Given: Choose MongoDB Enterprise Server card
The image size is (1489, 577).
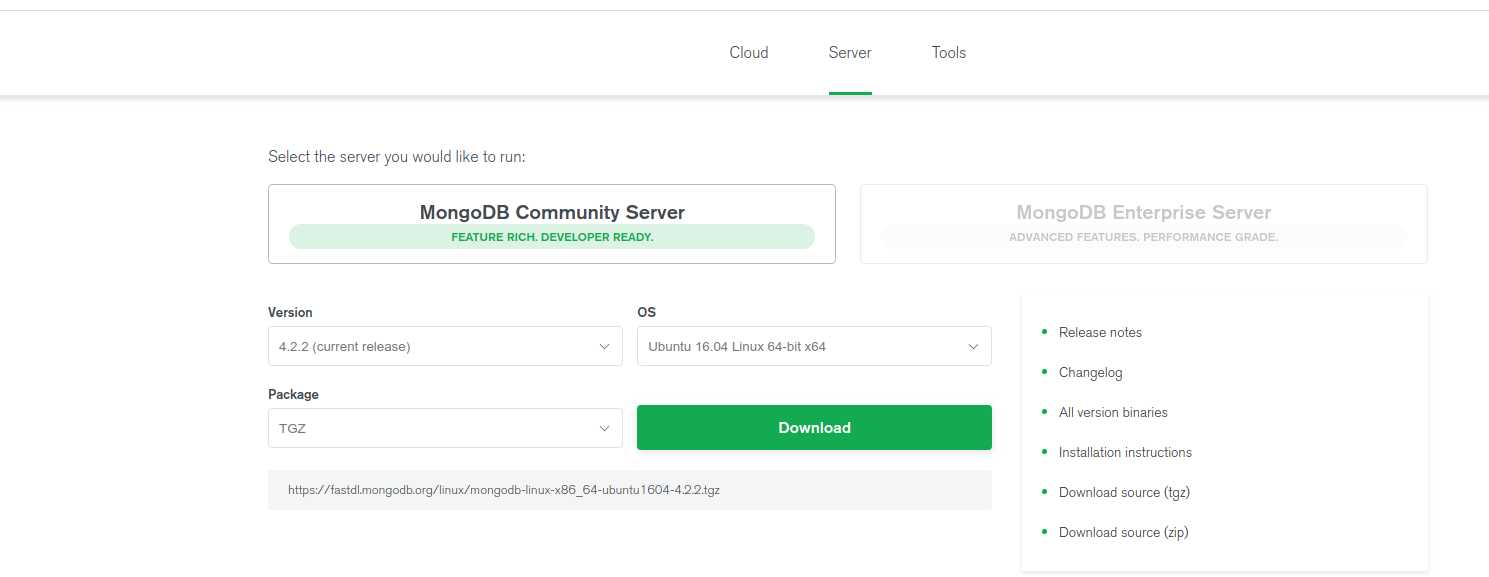Looking at the screenshot, I should (x=1144, y=224).
